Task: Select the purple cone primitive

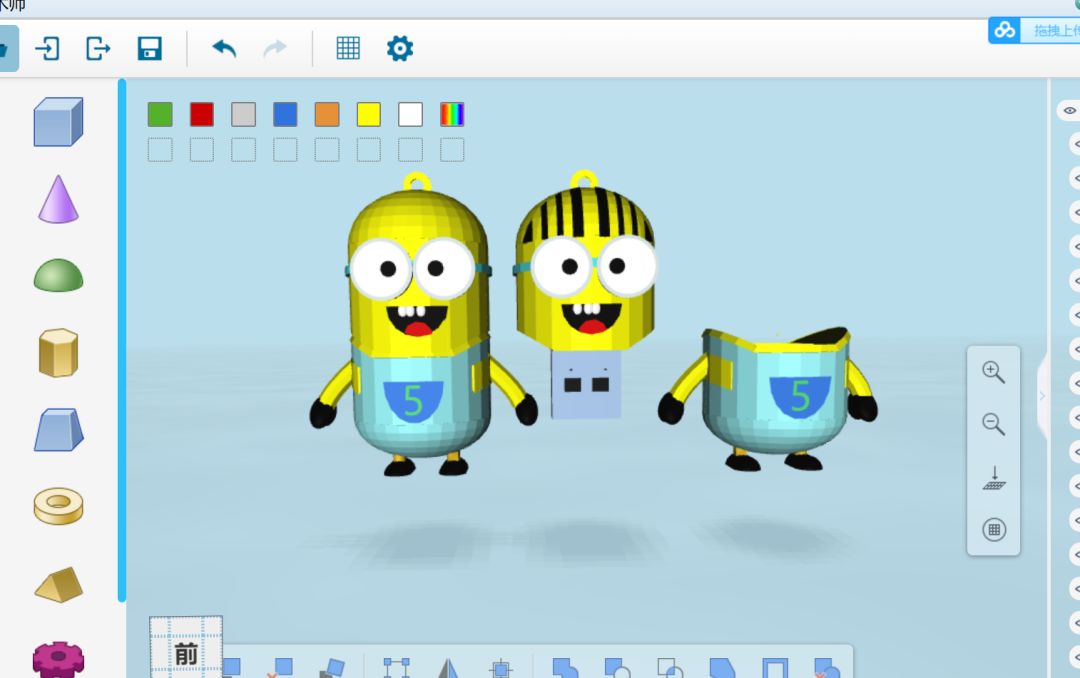Action: tap(59, 199)
